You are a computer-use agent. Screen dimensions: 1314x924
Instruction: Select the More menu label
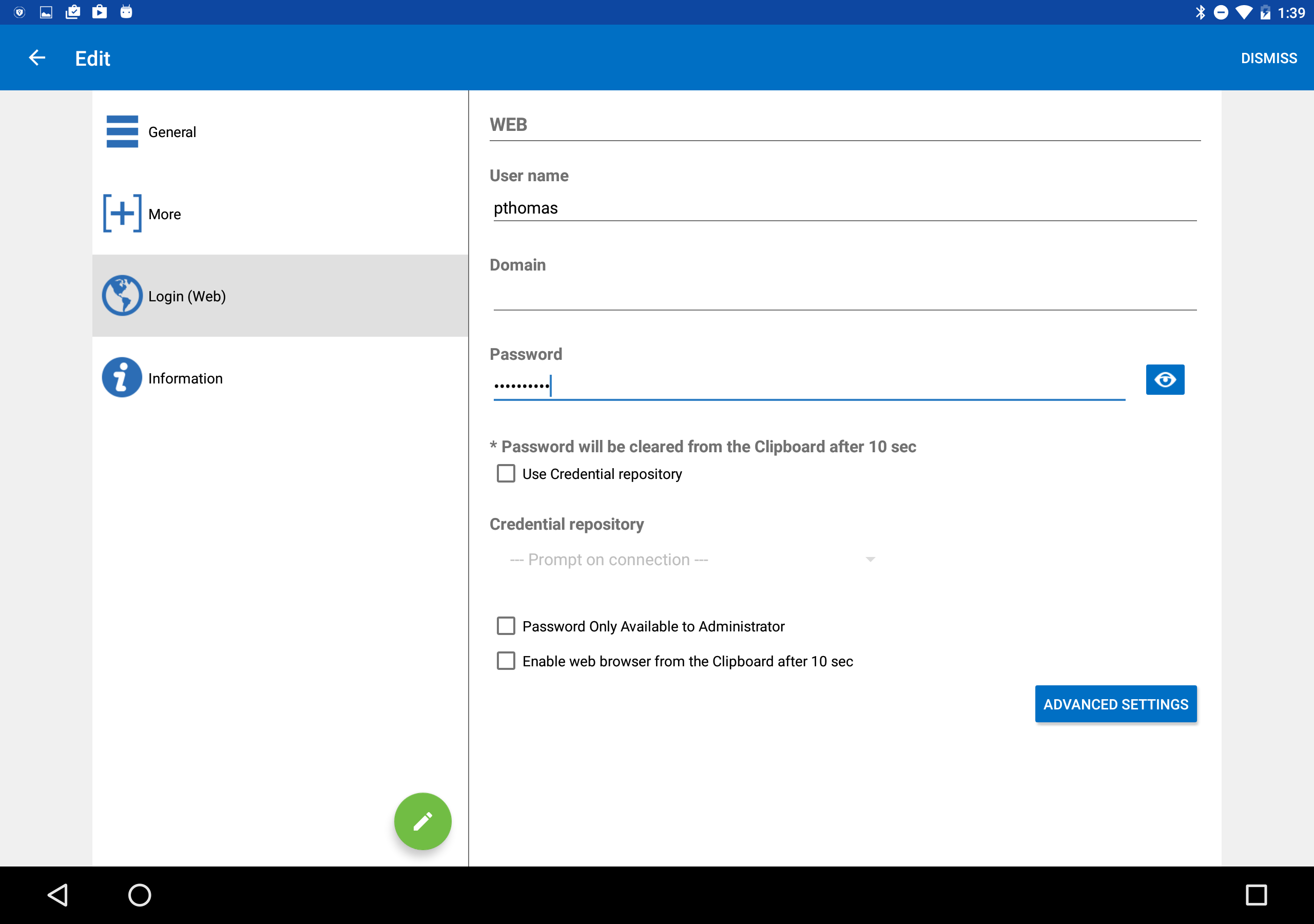point(164,214)
